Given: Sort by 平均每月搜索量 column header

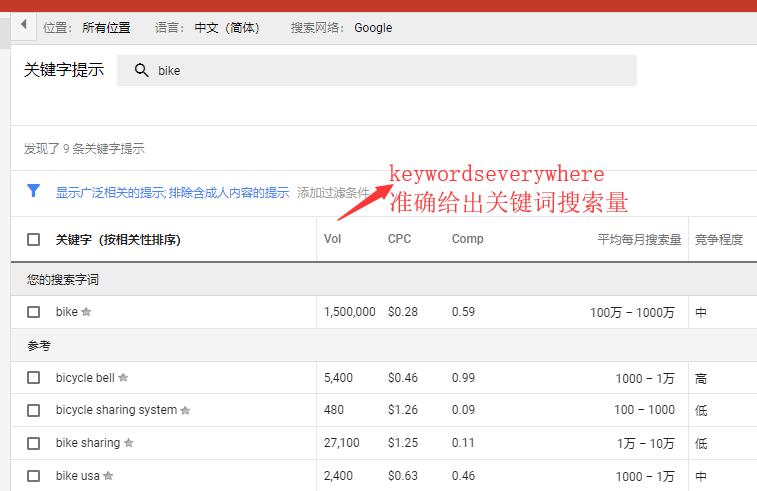Looking at the screenshot, I should coord(639,239).
